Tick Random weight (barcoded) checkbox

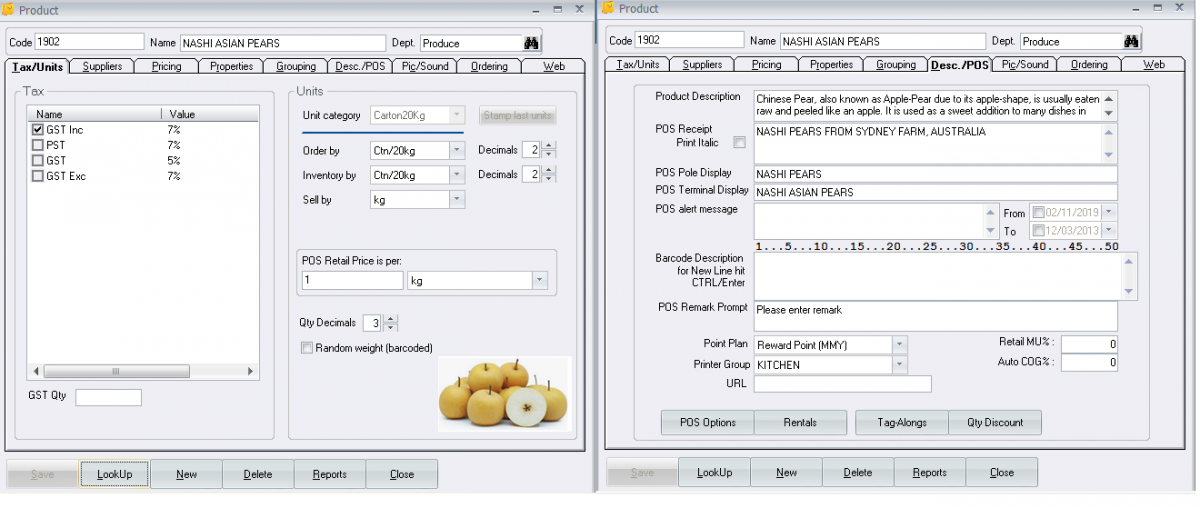[307, 348]
